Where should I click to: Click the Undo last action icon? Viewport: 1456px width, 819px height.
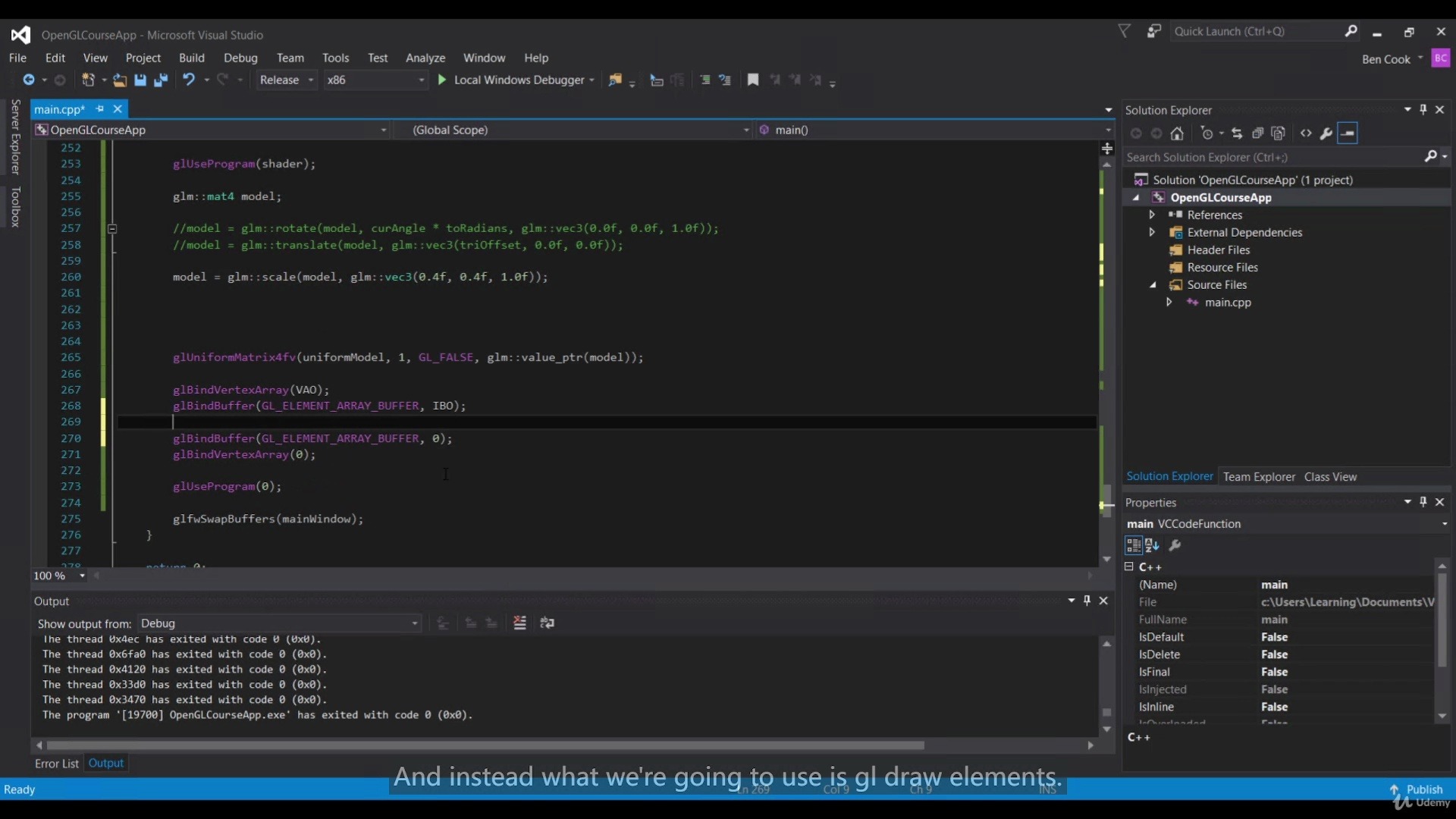pos(189,79)
